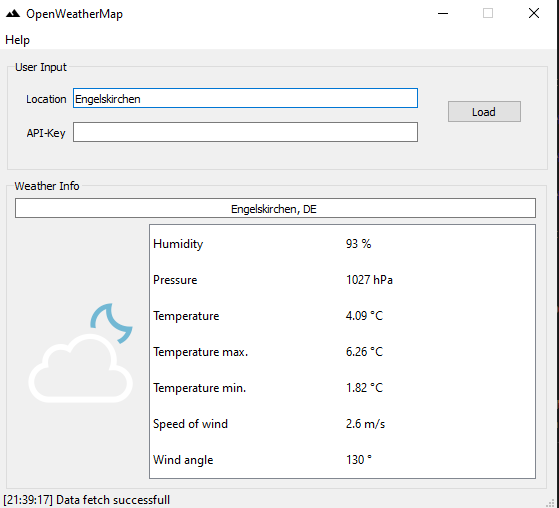This screenshot has height=508, width=559.
Task: Select the Temperature min. label
Action: pos(199,388)
